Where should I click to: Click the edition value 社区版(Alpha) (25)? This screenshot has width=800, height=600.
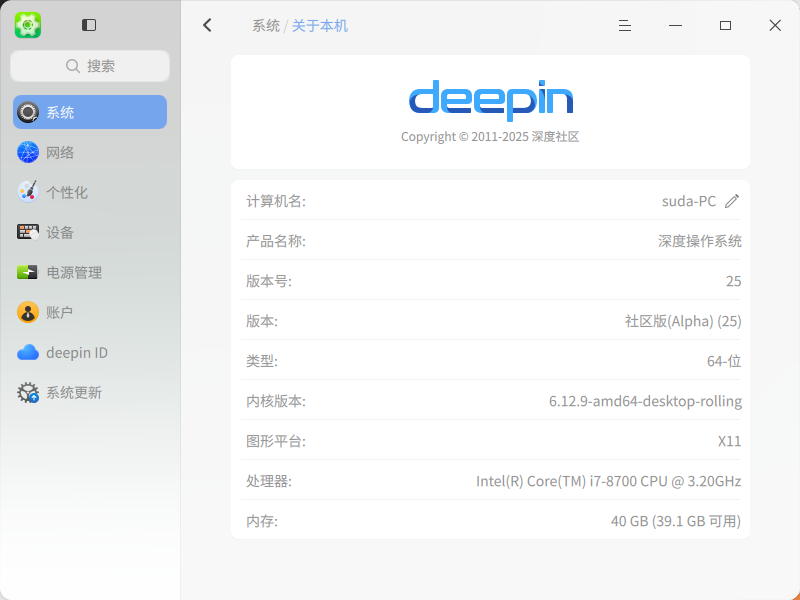point(683,321)
